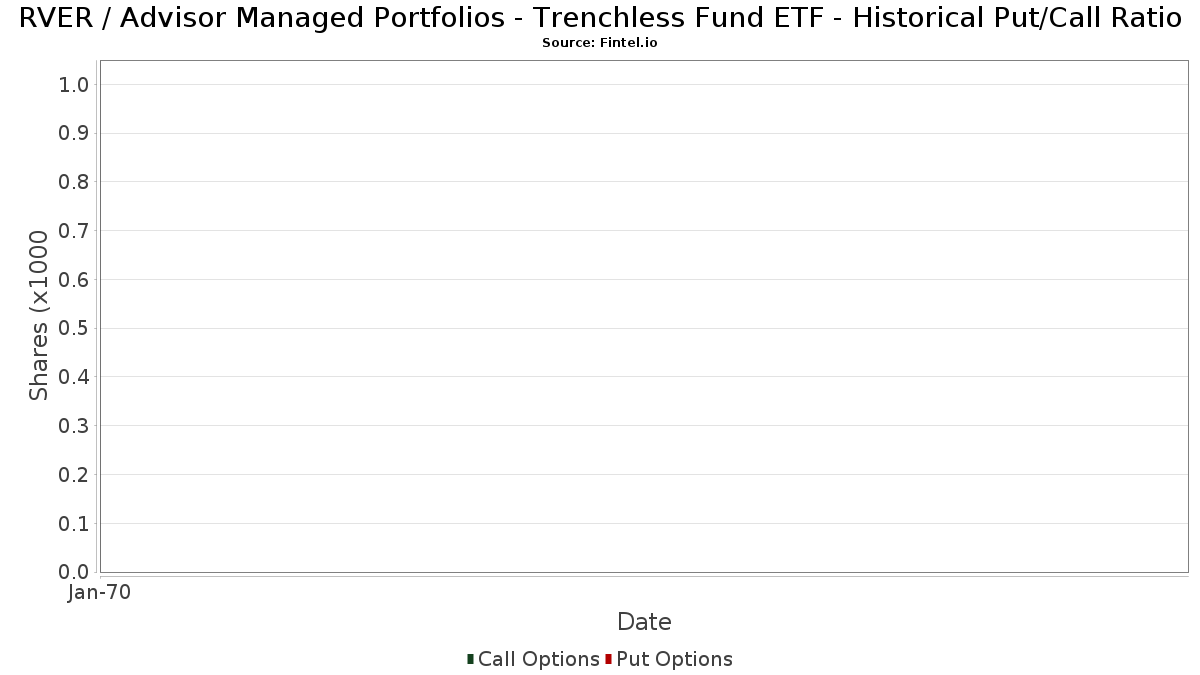Click the 0.5 y-axis tick label

(74, 329)
